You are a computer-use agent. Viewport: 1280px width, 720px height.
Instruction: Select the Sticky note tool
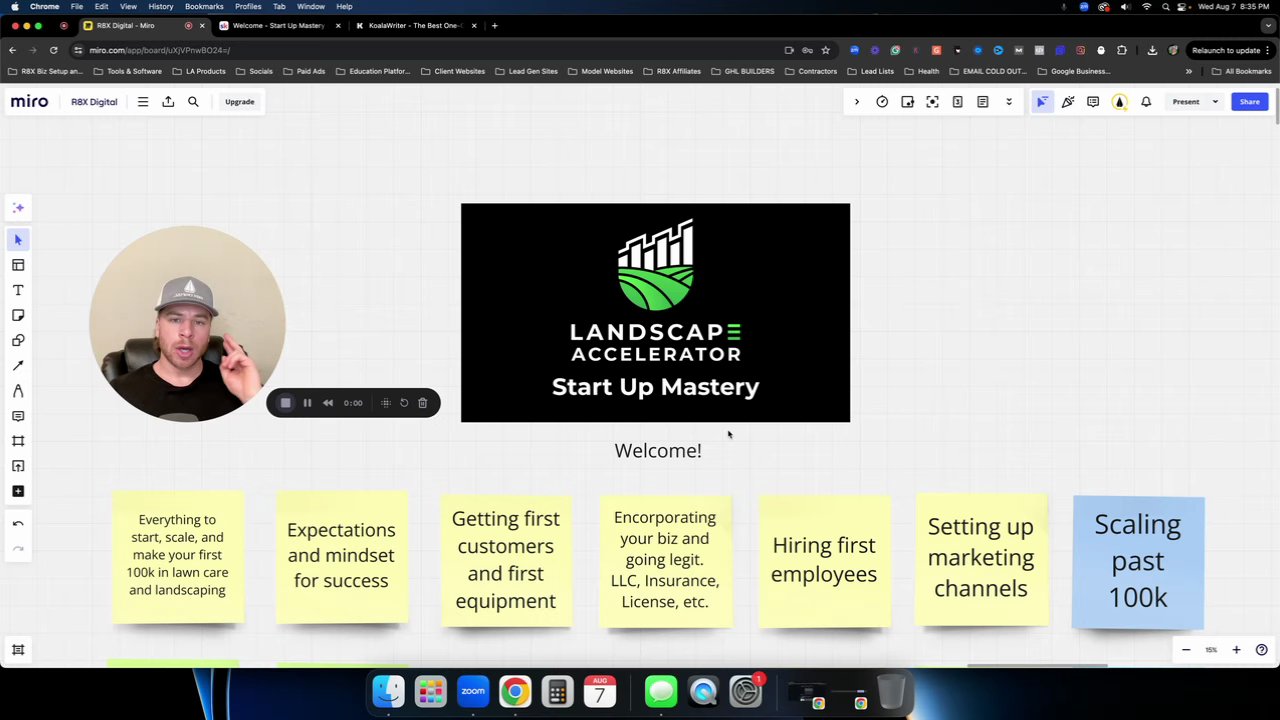tap(17, 315)
